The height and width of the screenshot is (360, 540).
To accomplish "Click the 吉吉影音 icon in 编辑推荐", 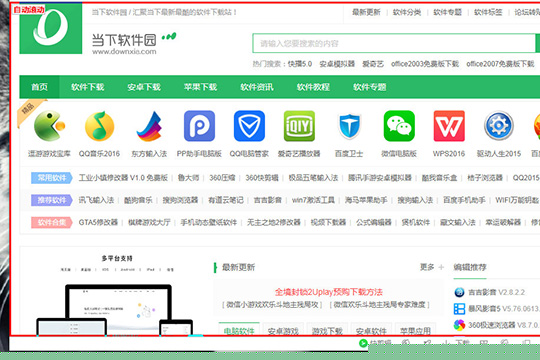I will point(459,292).
